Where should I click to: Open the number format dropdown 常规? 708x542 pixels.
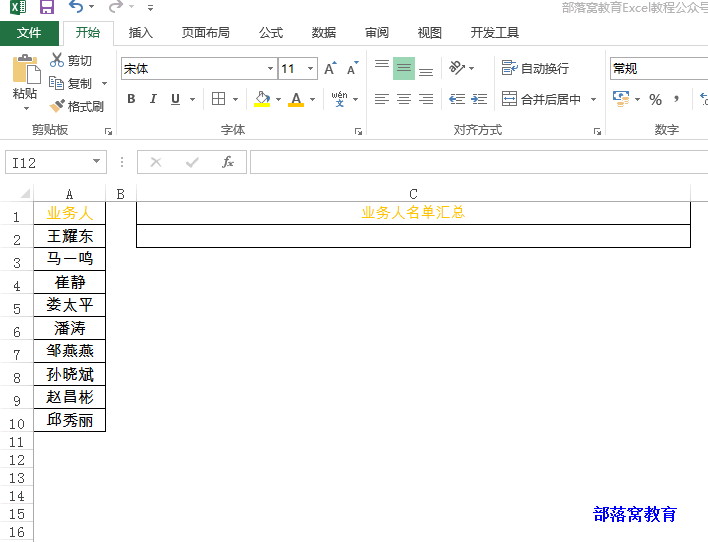656,69
